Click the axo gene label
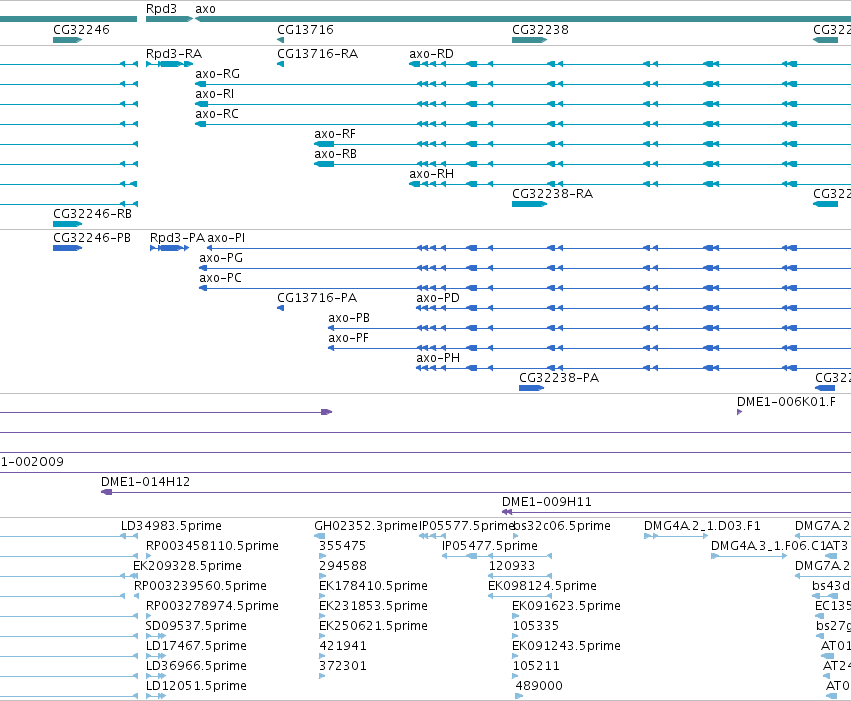Viewport: 851px width, 701px height. tap(205, 9)
